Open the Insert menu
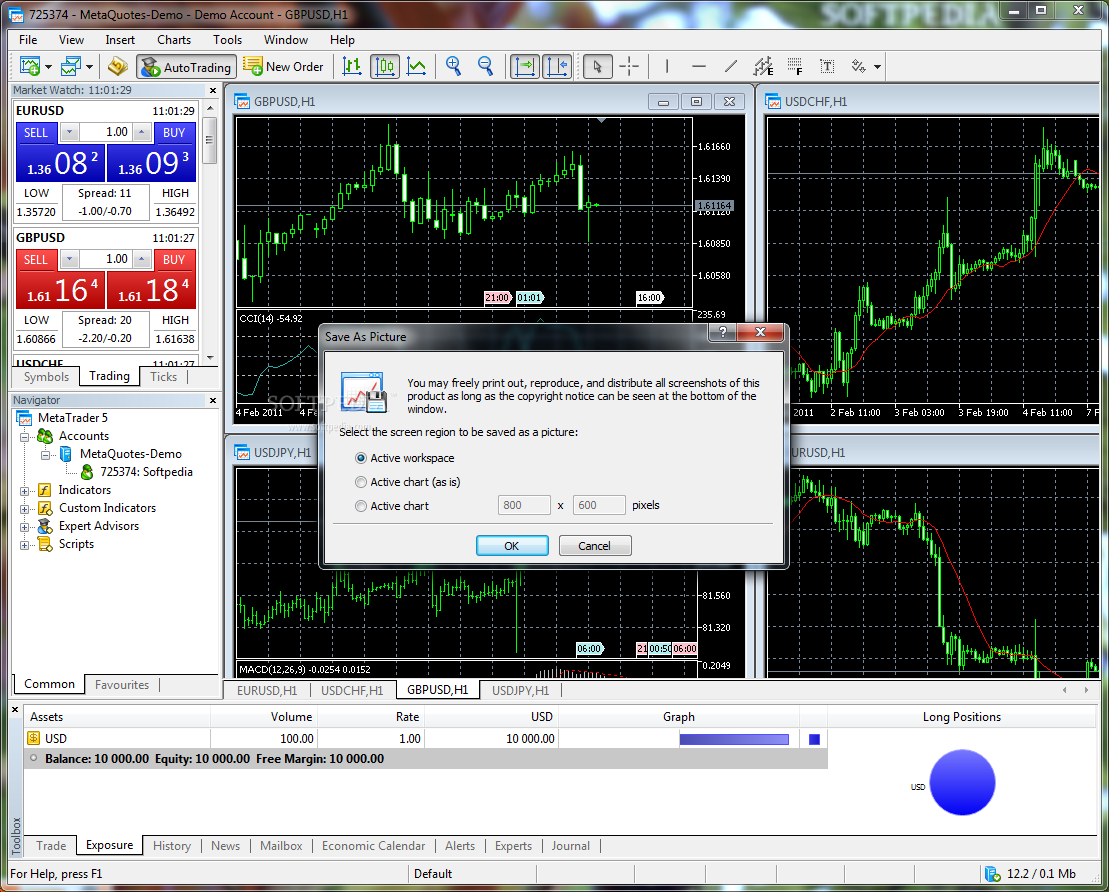 coord(120,40)
